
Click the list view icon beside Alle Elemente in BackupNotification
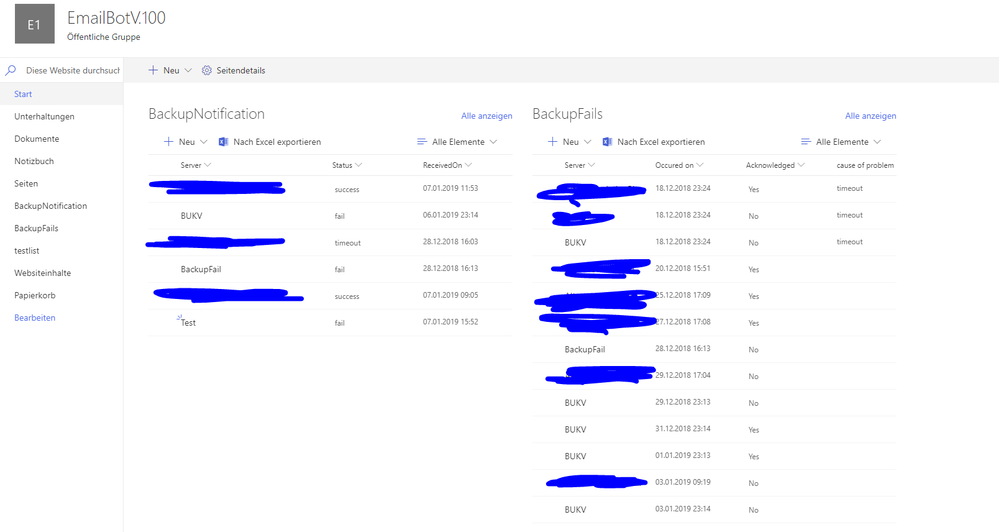pyautogui.click(x=422, y=141)
